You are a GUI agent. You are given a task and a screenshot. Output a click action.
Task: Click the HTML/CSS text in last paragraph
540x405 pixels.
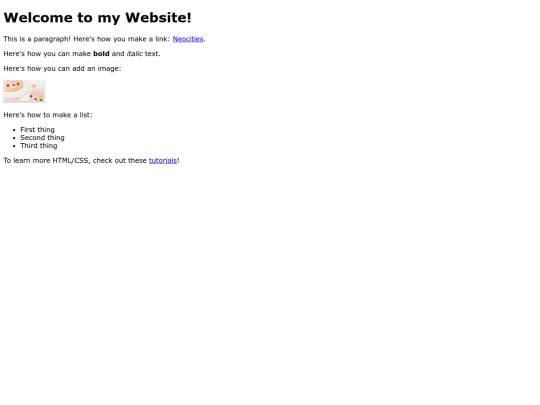tap(71, 160)
